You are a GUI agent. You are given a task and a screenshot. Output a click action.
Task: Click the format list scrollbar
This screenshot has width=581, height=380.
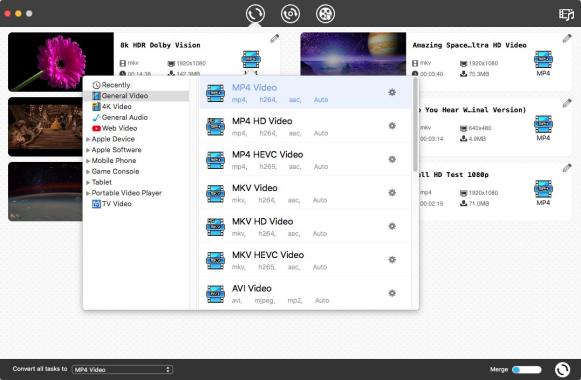(415, 124)
